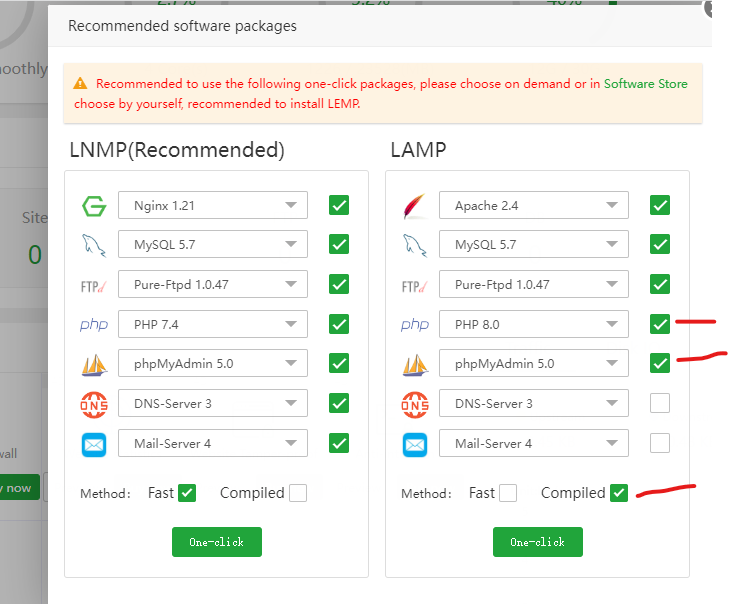Expand the Apache 2.4 version dropdown
This screenshot has width=729, height=604.
pos(533,206)
